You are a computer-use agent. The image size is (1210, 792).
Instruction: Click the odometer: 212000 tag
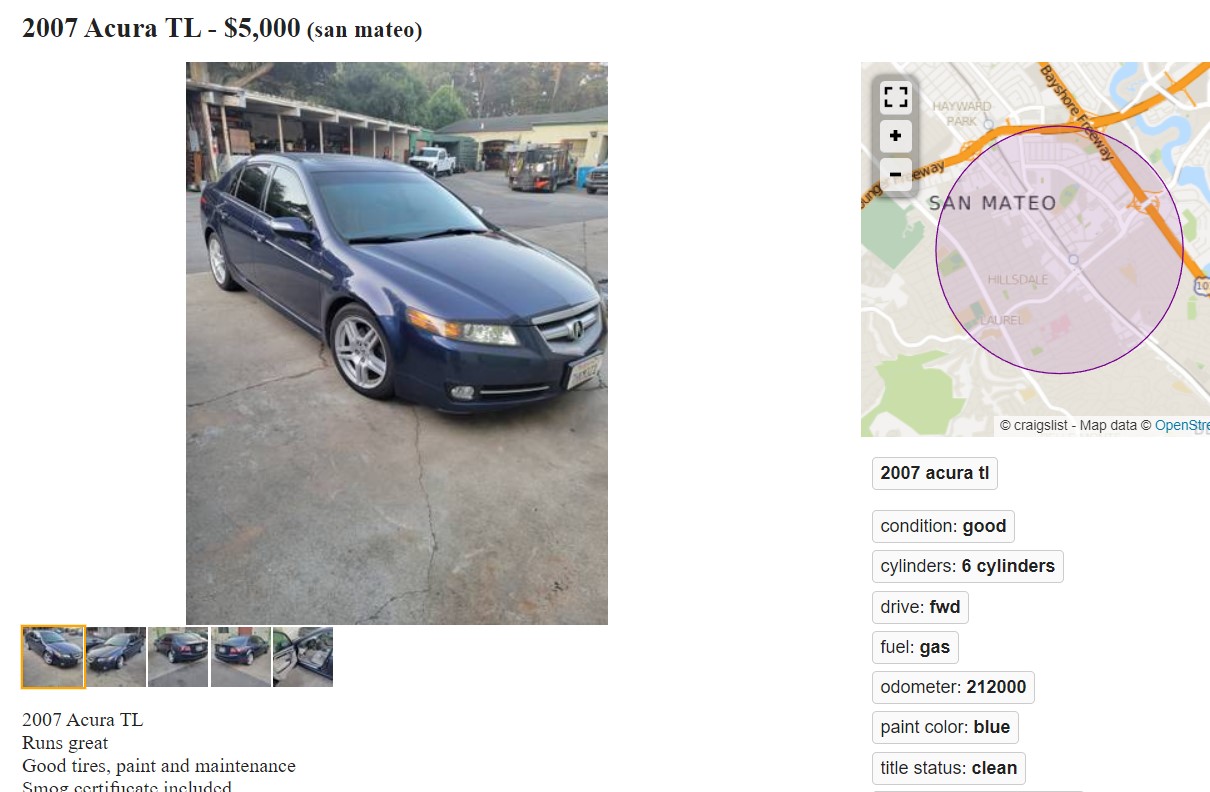click(x=953, y=688)
